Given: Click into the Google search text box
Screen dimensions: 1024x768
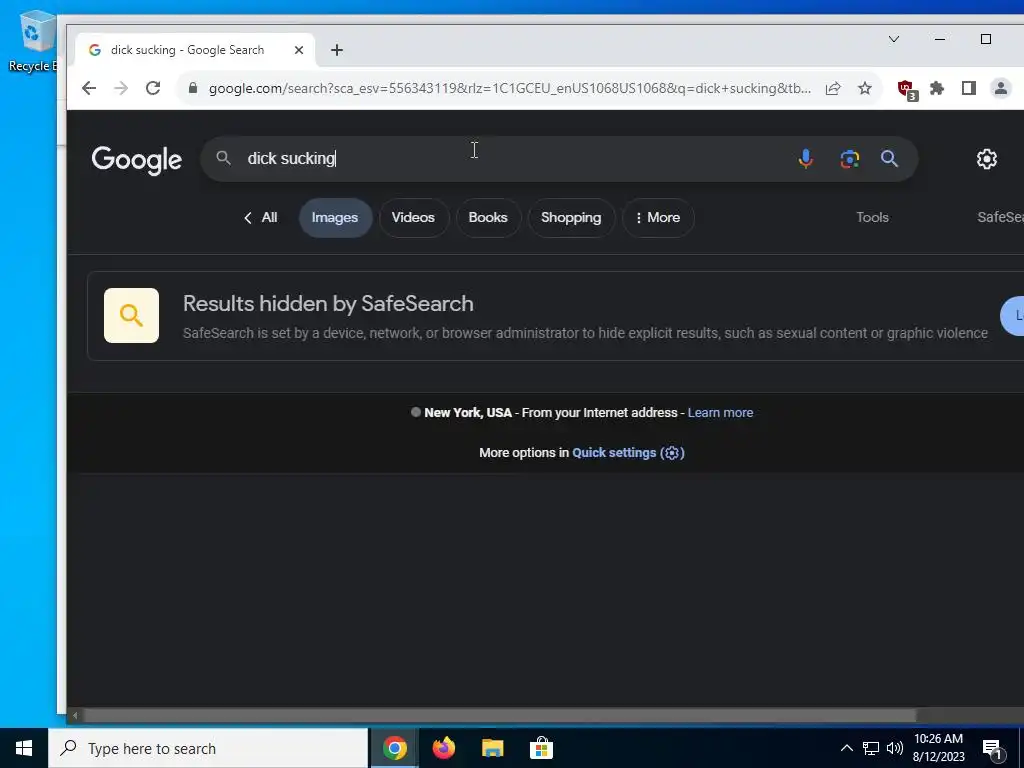Looking at the screenshot, I should [509, 159].
